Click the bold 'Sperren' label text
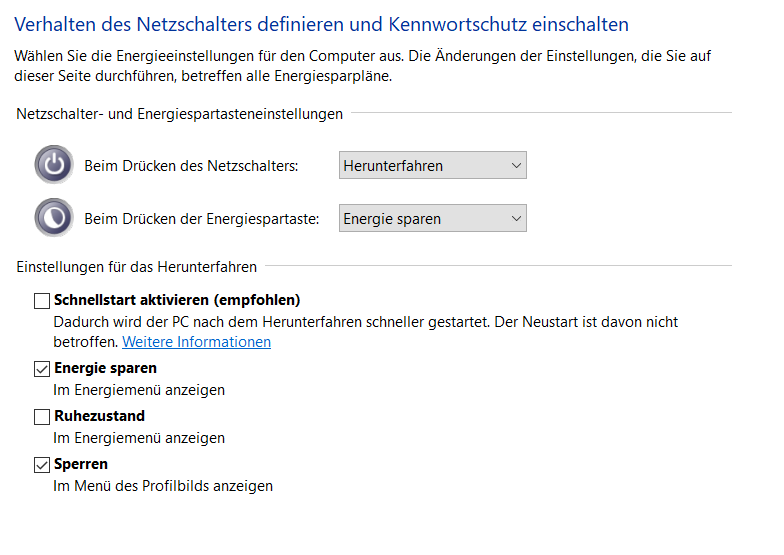 (81, 465)
